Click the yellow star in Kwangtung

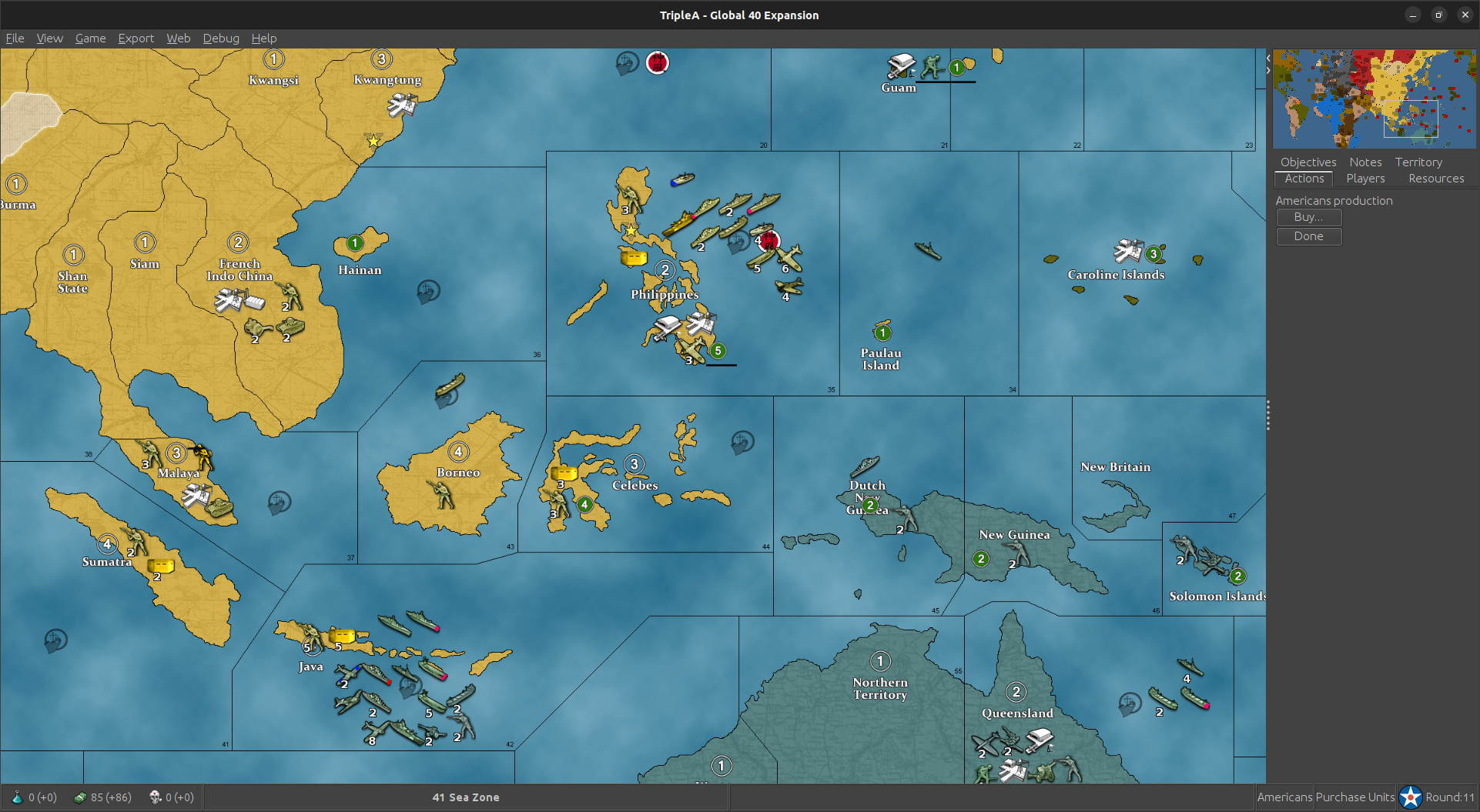pos(373,141)
